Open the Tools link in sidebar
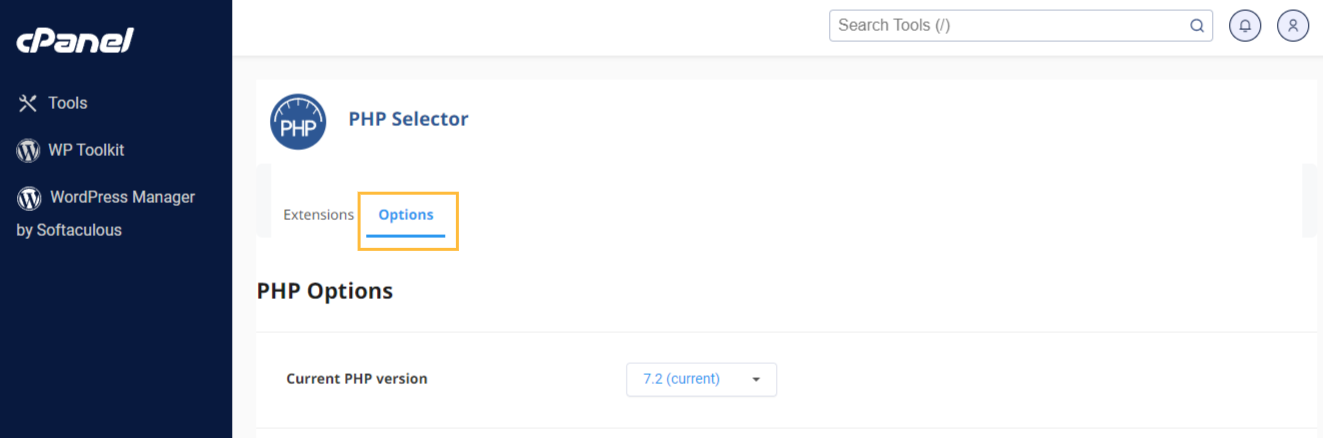The image size is (1323, 438). (68, 103)
